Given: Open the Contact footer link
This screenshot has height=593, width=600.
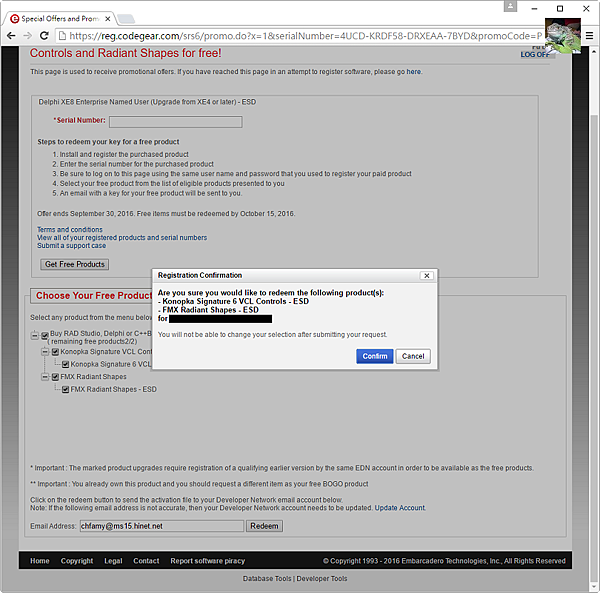Looking at the screenshot, I should click(146, 561).
